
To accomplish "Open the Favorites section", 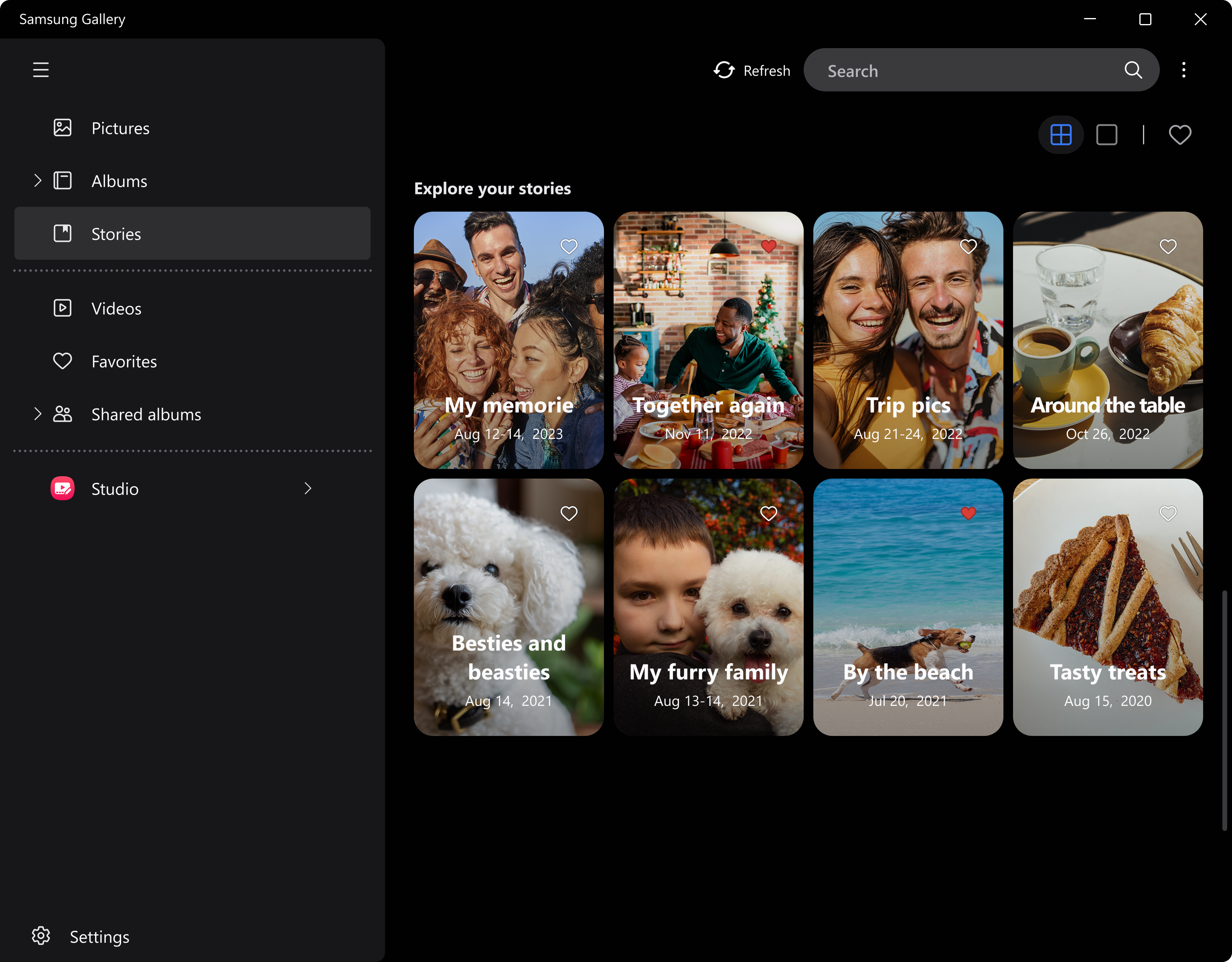I will pyautogui.click(x=124, y=362).
